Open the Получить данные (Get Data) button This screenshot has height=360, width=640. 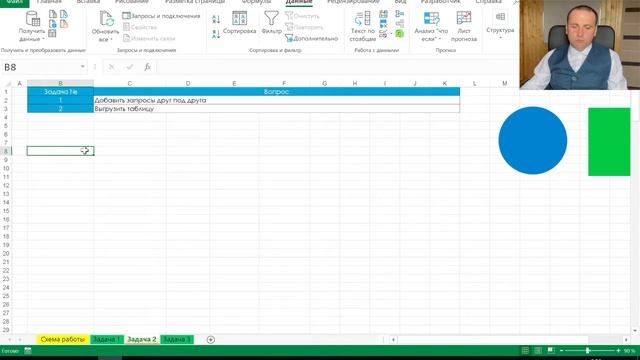tap(32, 27)
